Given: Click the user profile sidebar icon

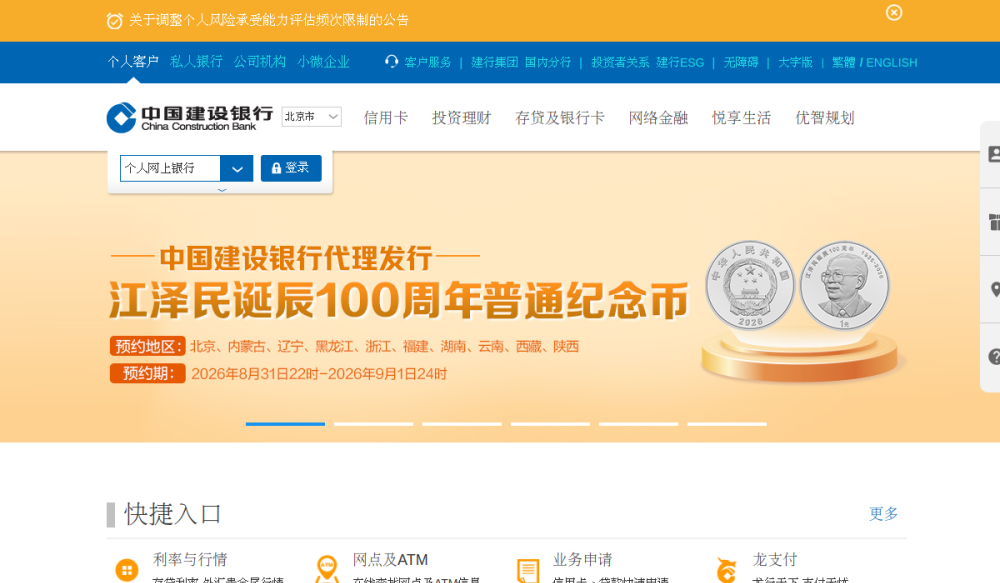Looking at the screenshot, I should tap(993, 154).
